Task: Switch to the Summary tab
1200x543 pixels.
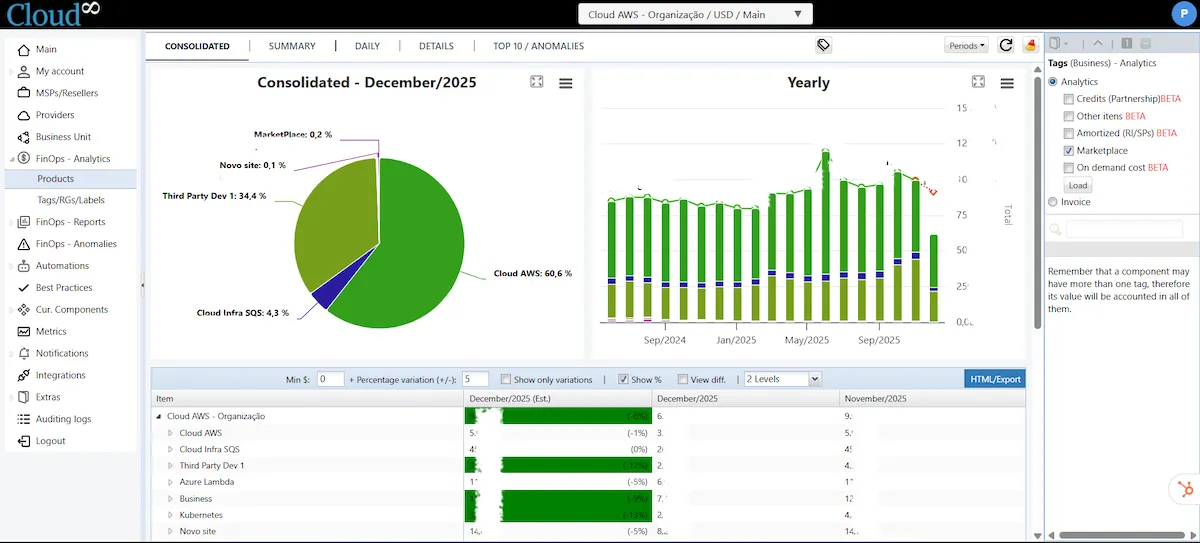Action: (292, 46)
